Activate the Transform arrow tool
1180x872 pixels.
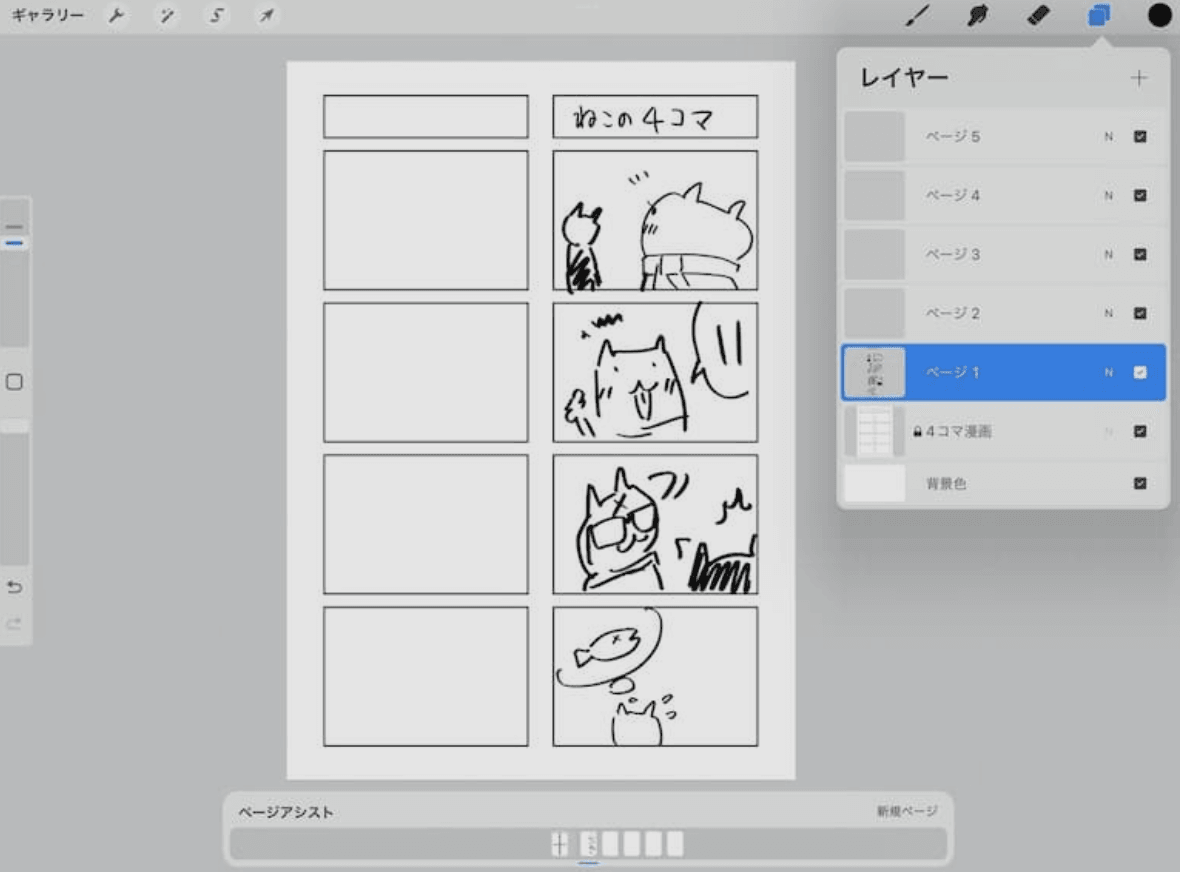point(266,15)
